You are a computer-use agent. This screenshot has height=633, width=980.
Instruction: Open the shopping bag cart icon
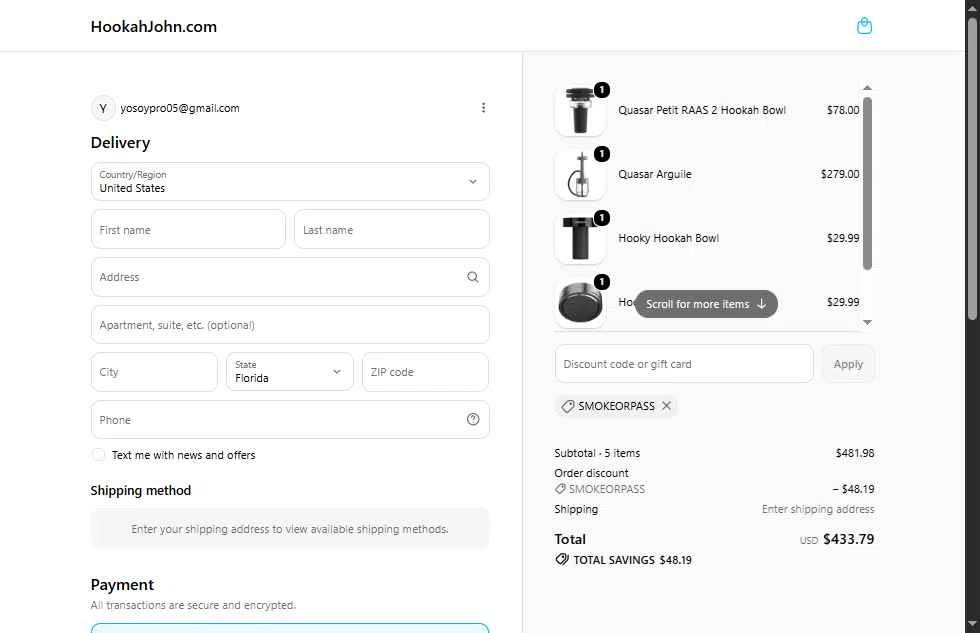[x=864, y=26]
